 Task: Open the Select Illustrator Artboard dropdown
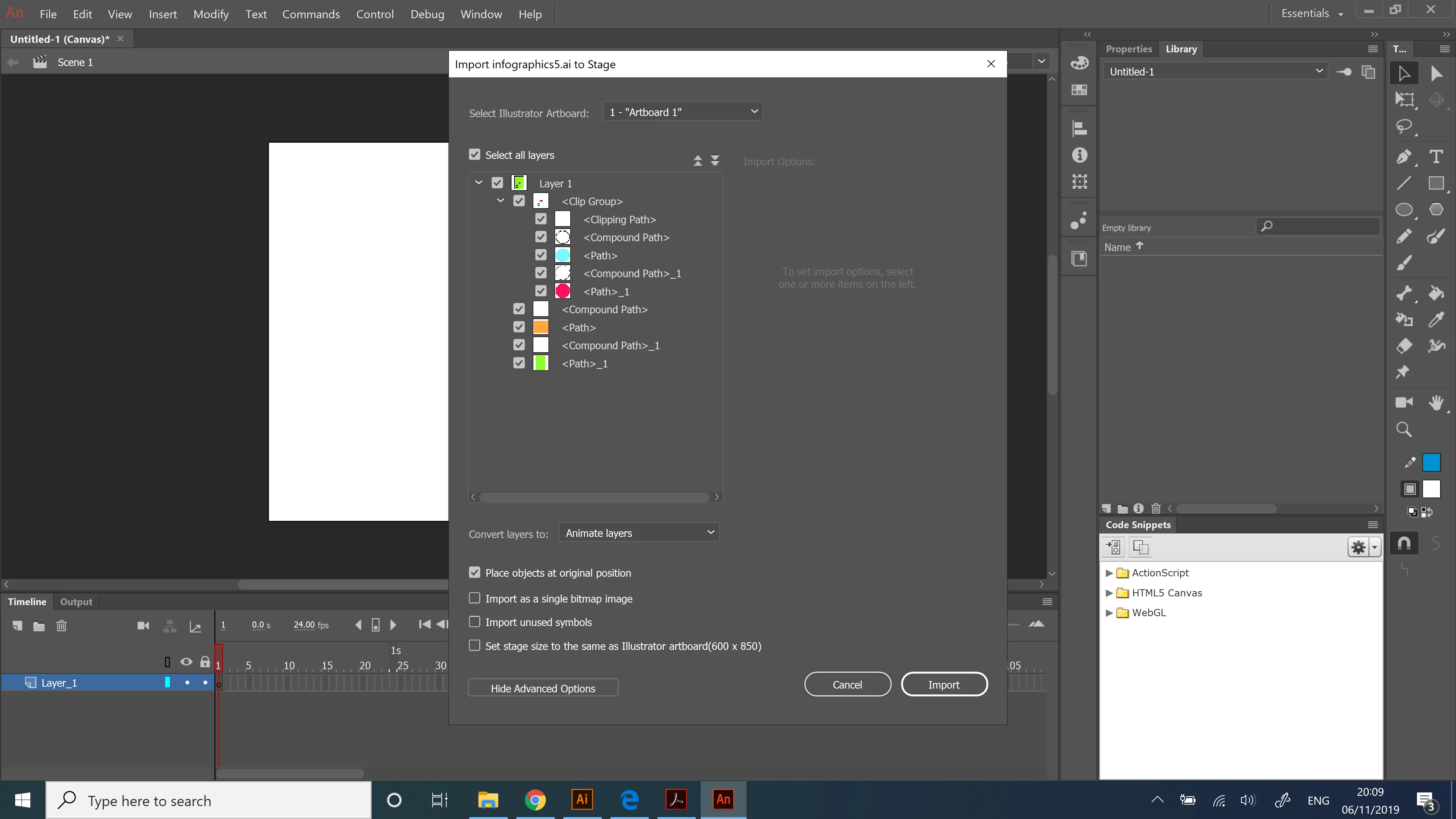click(683, 112)
